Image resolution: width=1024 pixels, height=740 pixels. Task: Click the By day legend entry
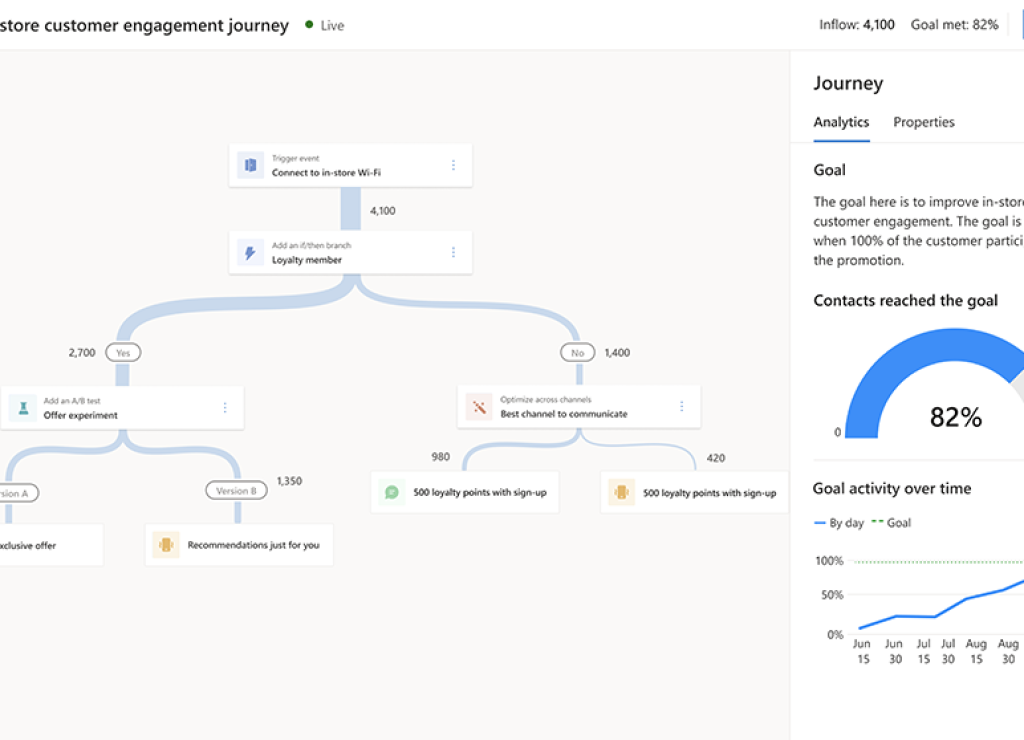pyautogui.click(x=839, y=523)
